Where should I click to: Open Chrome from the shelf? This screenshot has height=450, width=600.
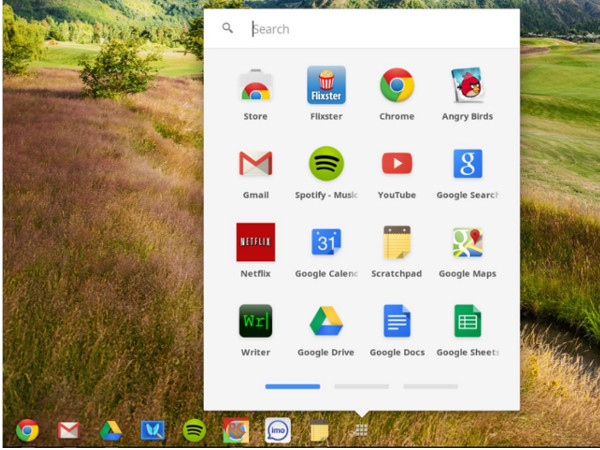click(x=27, y=430)
